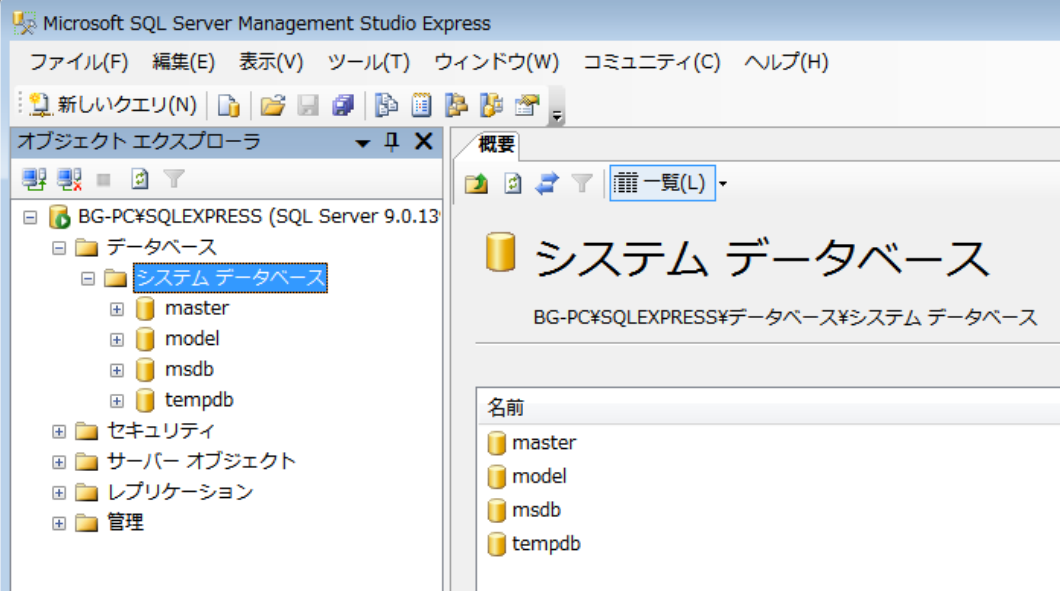Image resolution: width=1060 pixels, height=591 pixels.
Task: Expand the レプリケーション folder
Action: 59,492
